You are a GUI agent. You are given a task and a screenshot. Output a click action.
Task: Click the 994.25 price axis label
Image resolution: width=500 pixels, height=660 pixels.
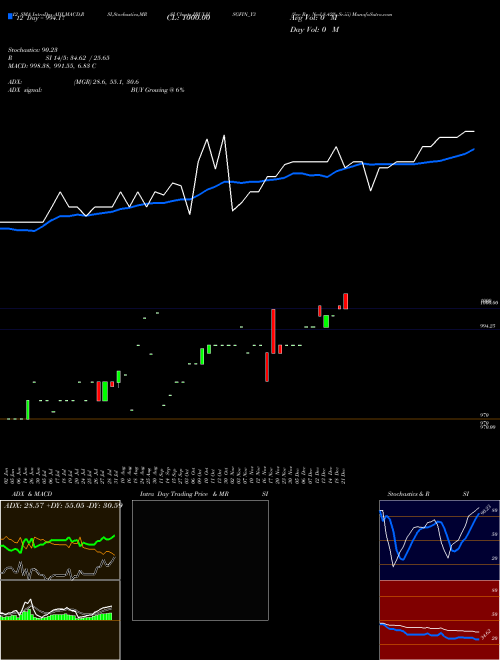click(x=487, y=326)
